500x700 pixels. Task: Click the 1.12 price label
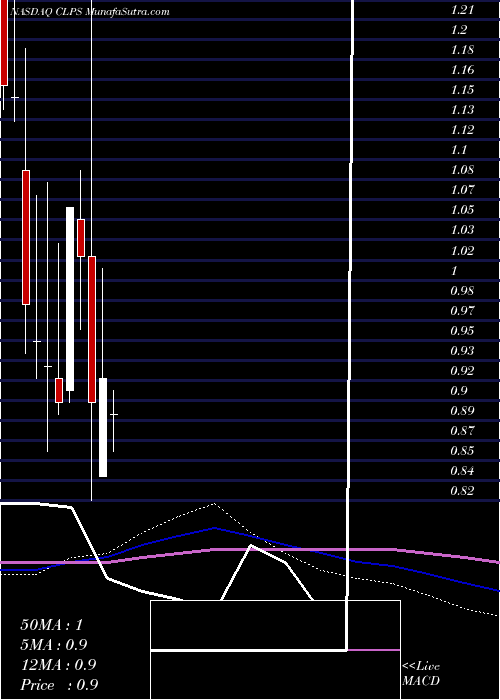pos(462,130)
